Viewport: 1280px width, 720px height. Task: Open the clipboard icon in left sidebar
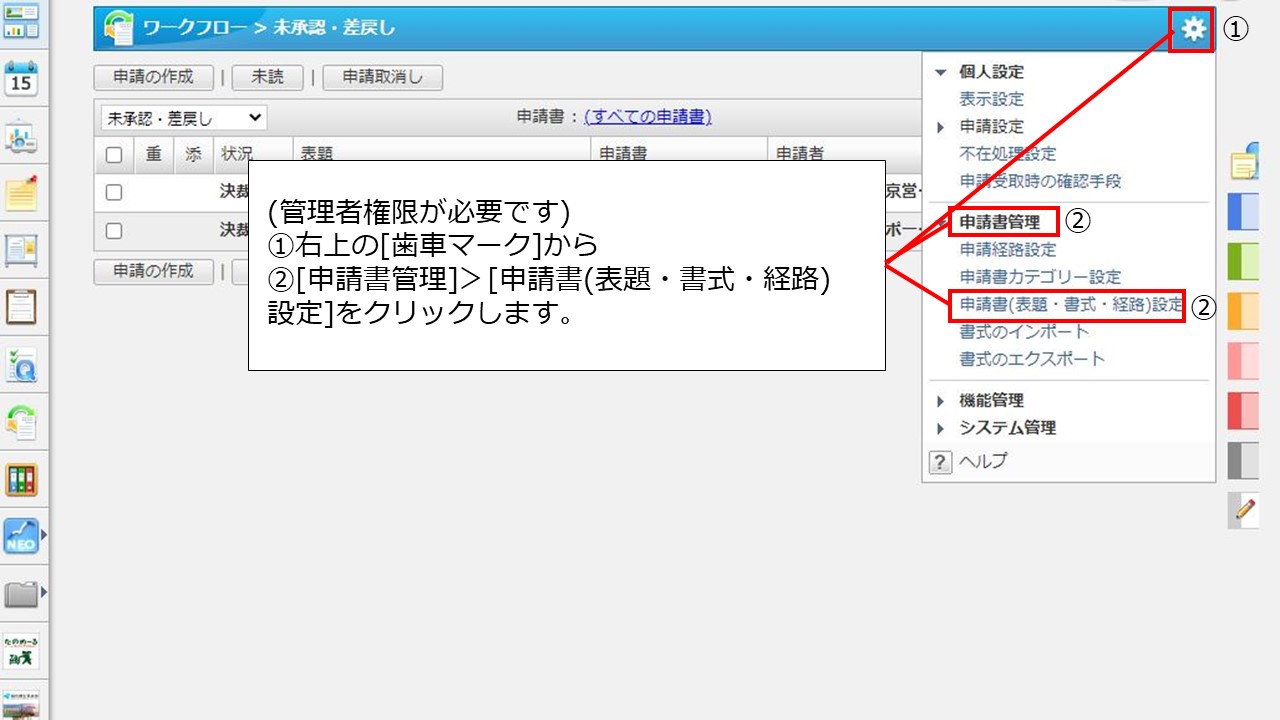point(21,307)
